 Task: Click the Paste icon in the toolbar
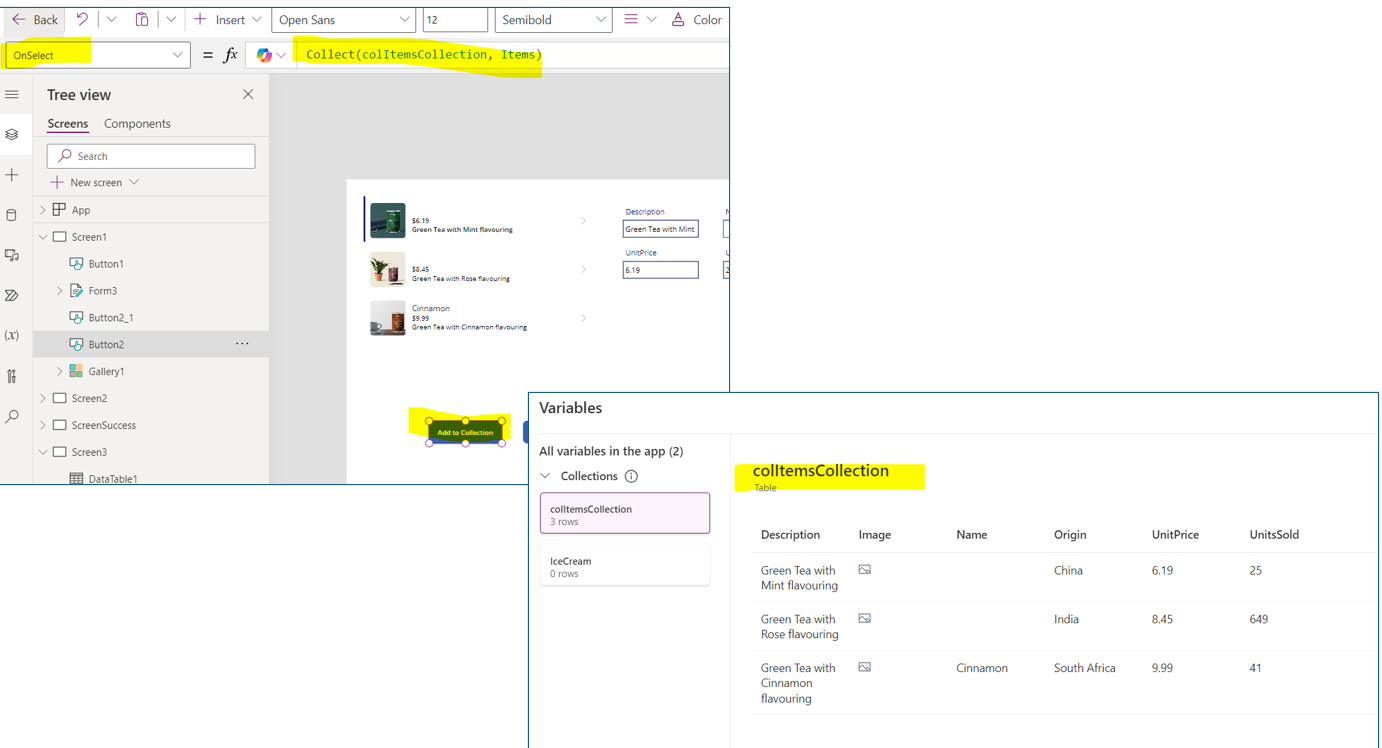tap(141, 19)
